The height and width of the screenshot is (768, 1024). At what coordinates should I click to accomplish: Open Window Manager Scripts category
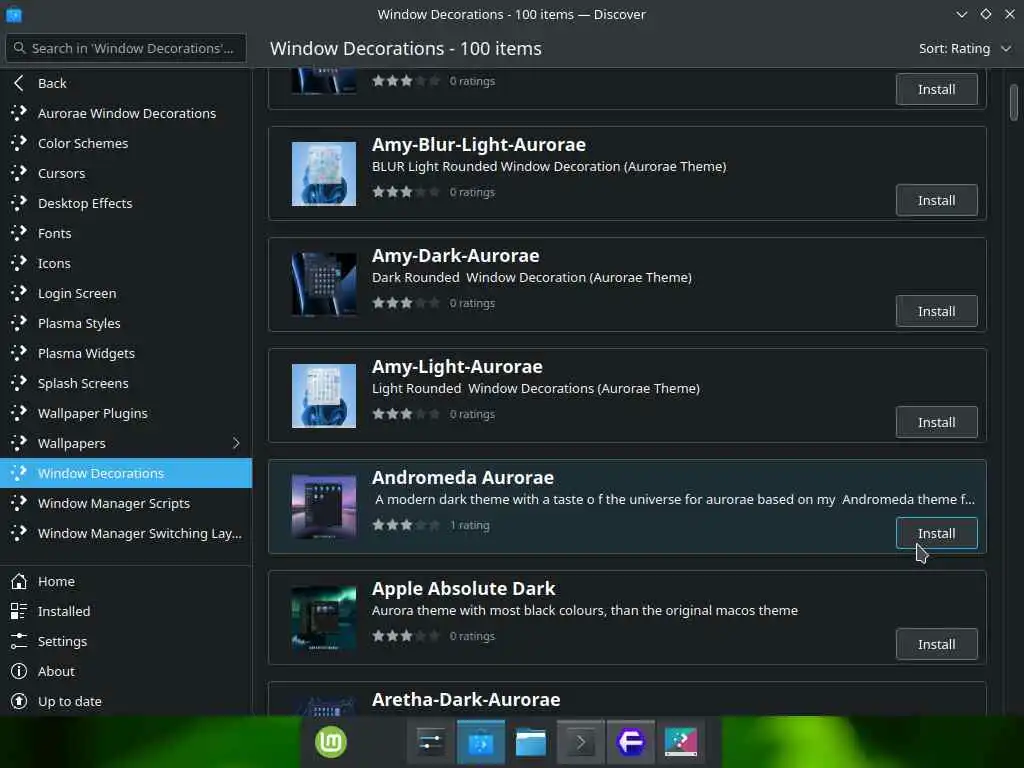coord(126,504)
